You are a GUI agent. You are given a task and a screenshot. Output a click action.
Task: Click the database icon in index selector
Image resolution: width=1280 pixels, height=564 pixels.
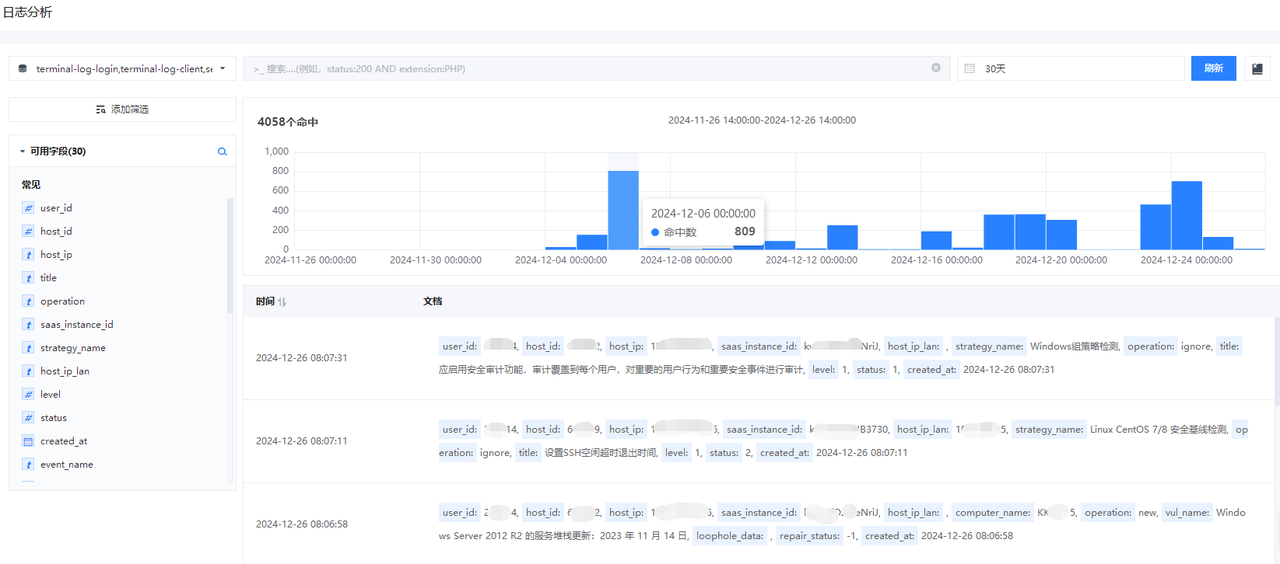tap(23, 69)
